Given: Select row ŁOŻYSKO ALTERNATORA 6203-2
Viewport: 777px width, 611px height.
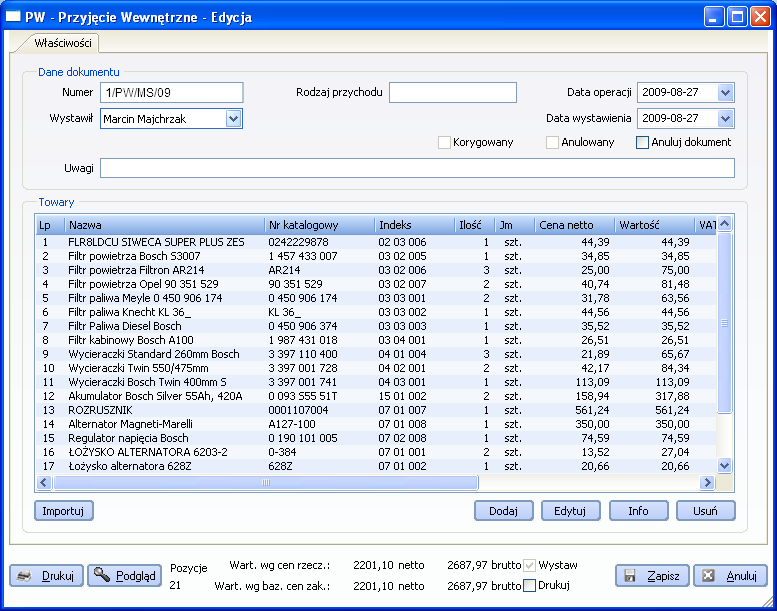Looking at the screenshot, I should click(376, 452).
